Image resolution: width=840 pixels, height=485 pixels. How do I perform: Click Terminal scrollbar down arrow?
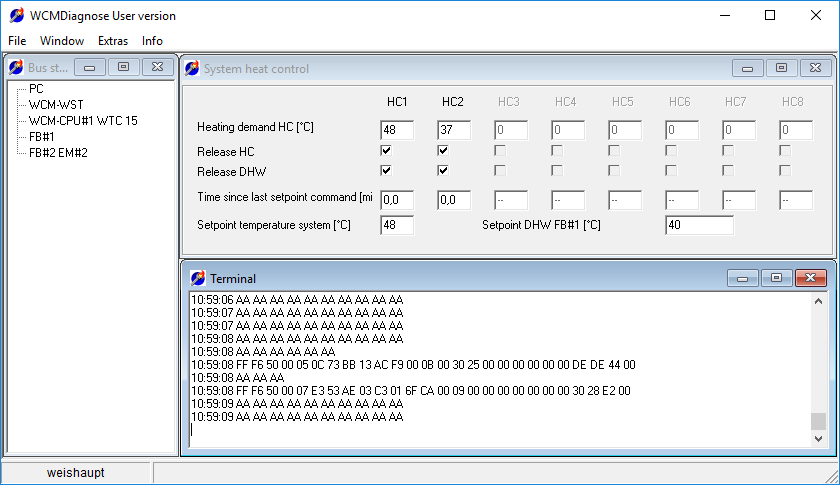818,439
